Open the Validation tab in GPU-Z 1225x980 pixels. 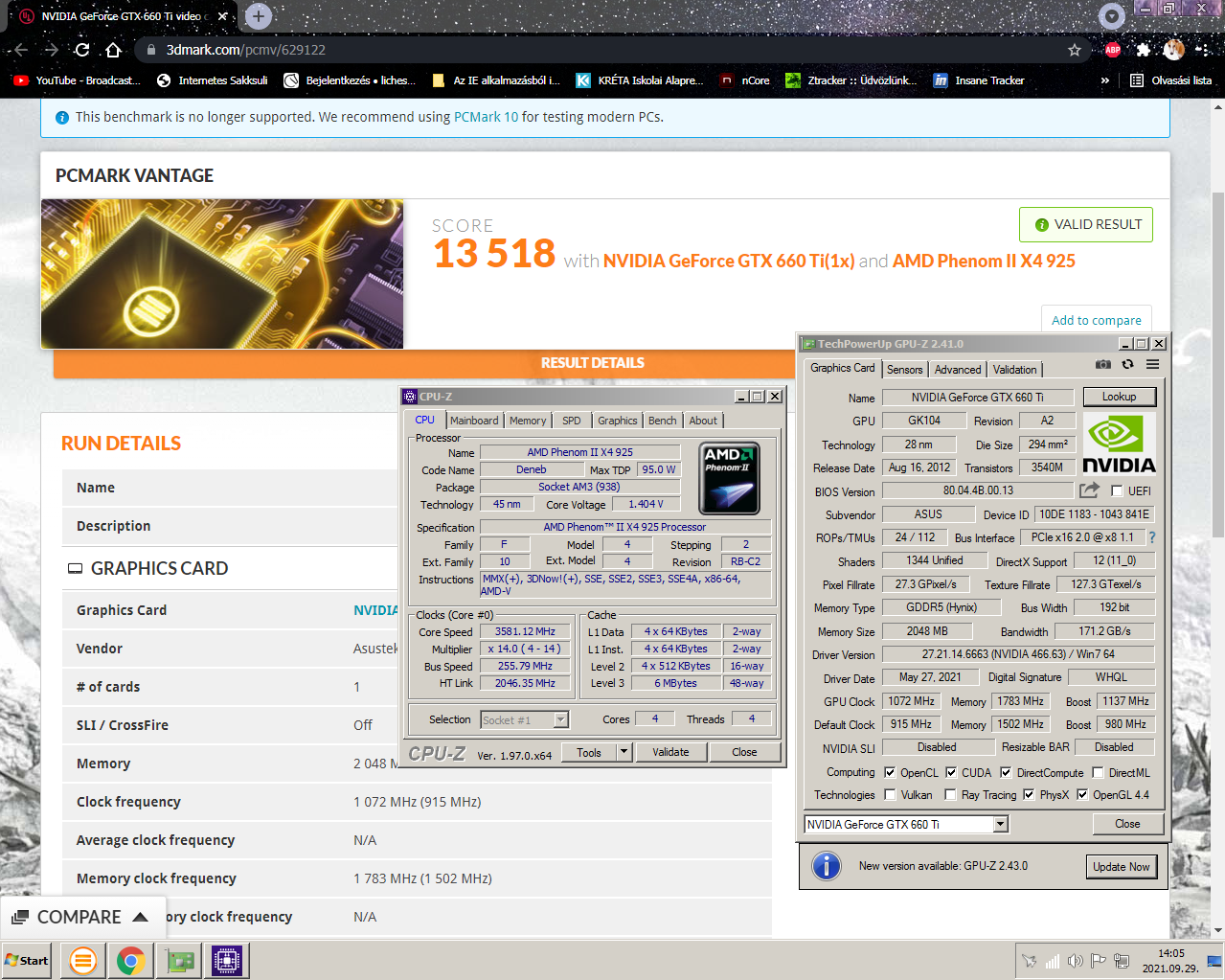[x=1014, y=370]
